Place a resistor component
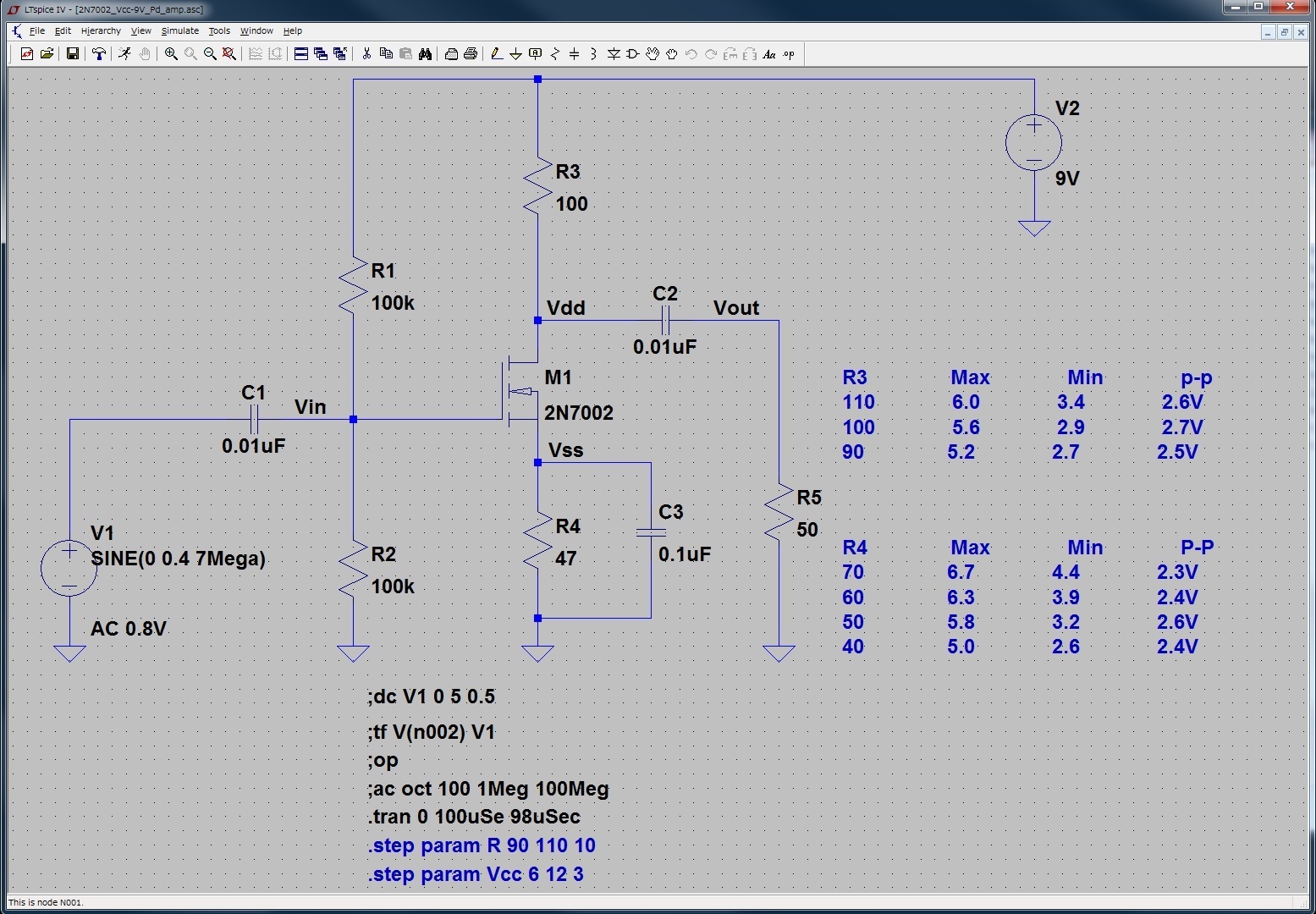The height and width of the screenshot is (914, 1316). pos(554,53)
